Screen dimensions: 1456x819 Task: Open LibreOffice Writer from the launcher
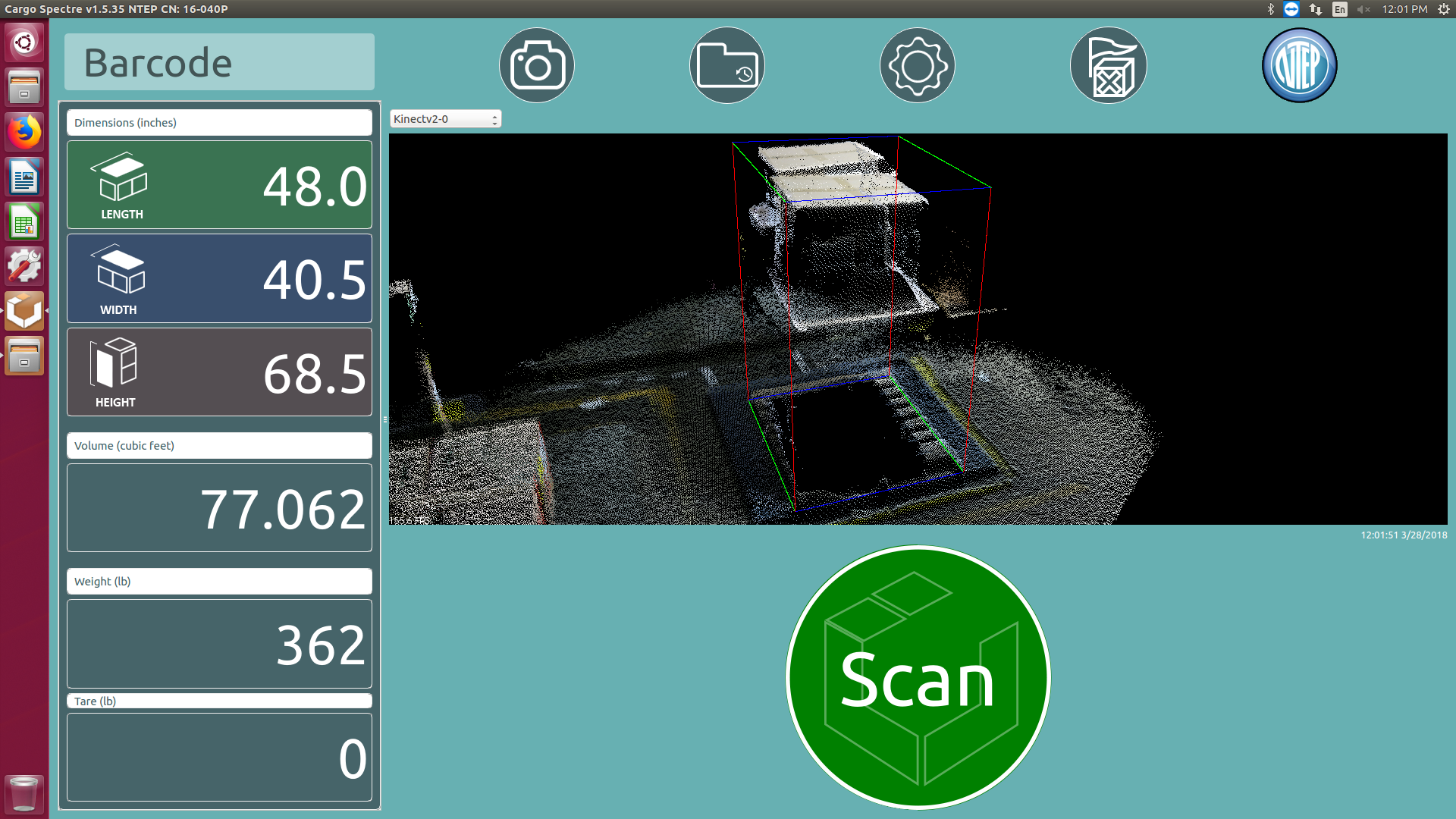click(x=24, y=177)
